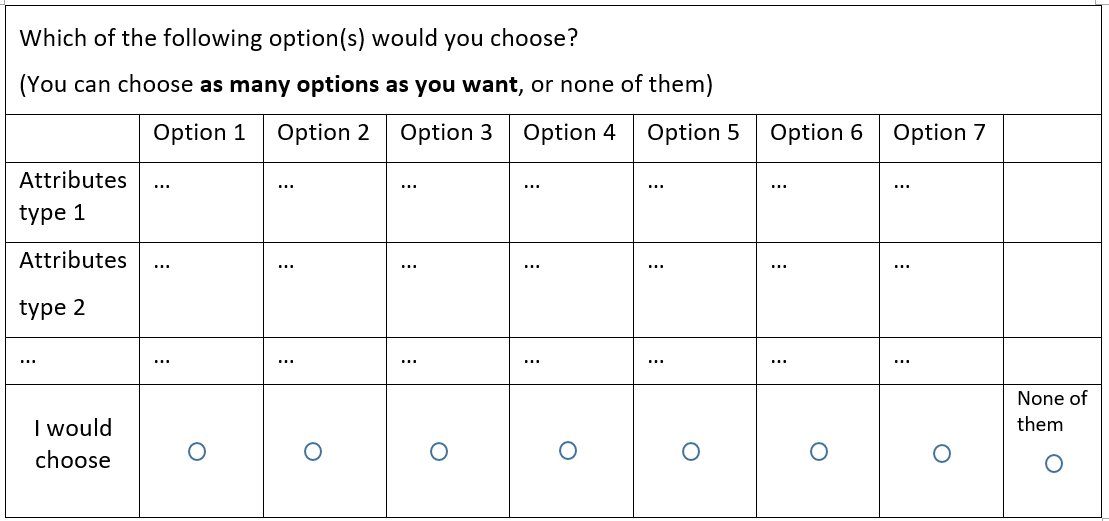Click the Option 6 column header

(816, 132)
